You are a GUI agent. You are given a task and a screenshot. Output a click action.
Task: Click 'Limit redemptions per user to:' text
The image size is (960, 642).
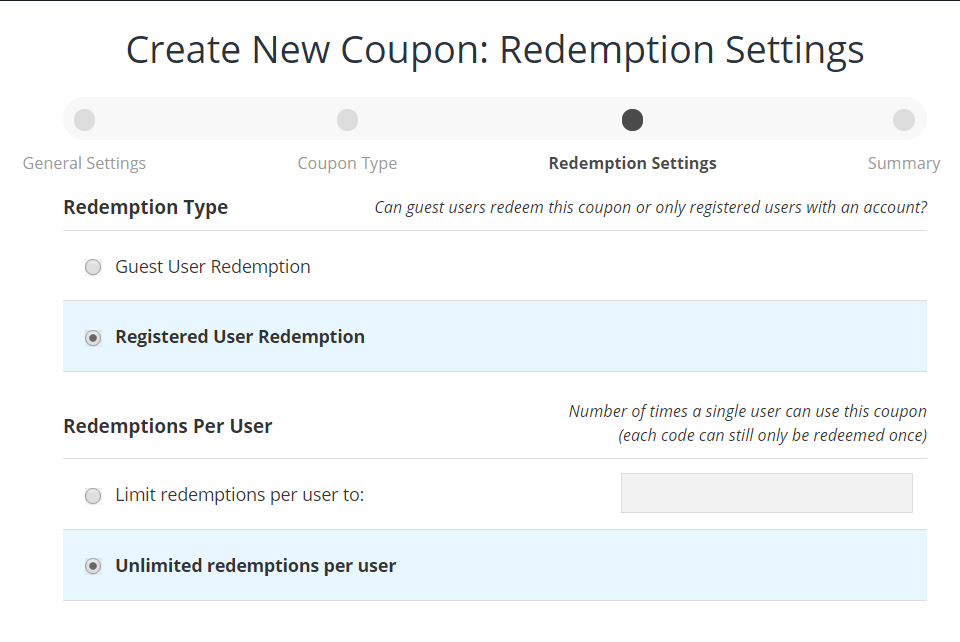239,495
